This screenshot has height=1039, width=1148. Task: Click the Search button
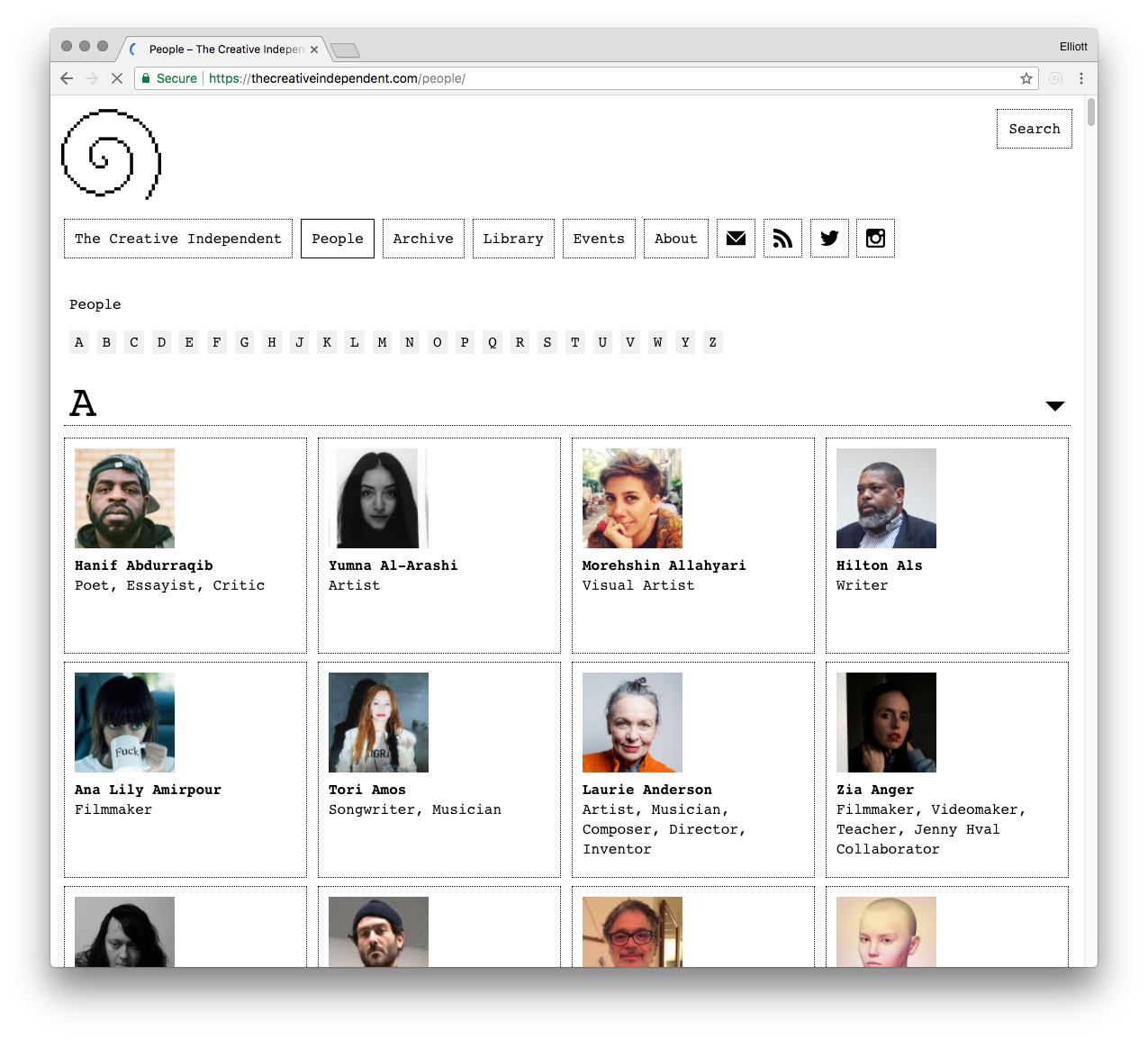(x=1034, y=129)
